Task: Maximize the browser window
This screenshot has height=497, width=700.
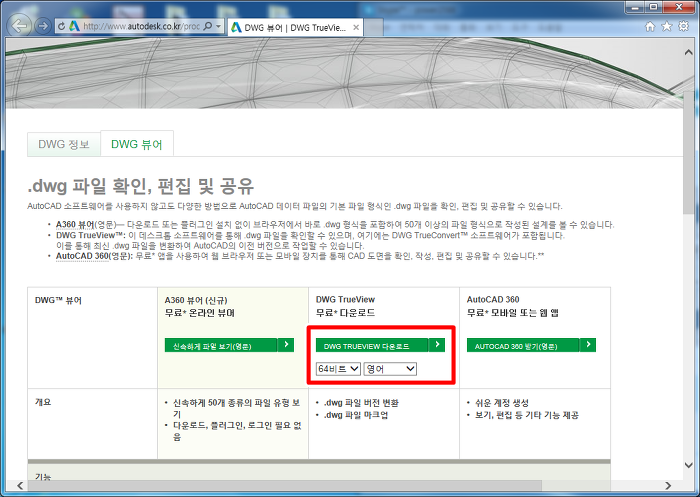Action: (654, 7)
